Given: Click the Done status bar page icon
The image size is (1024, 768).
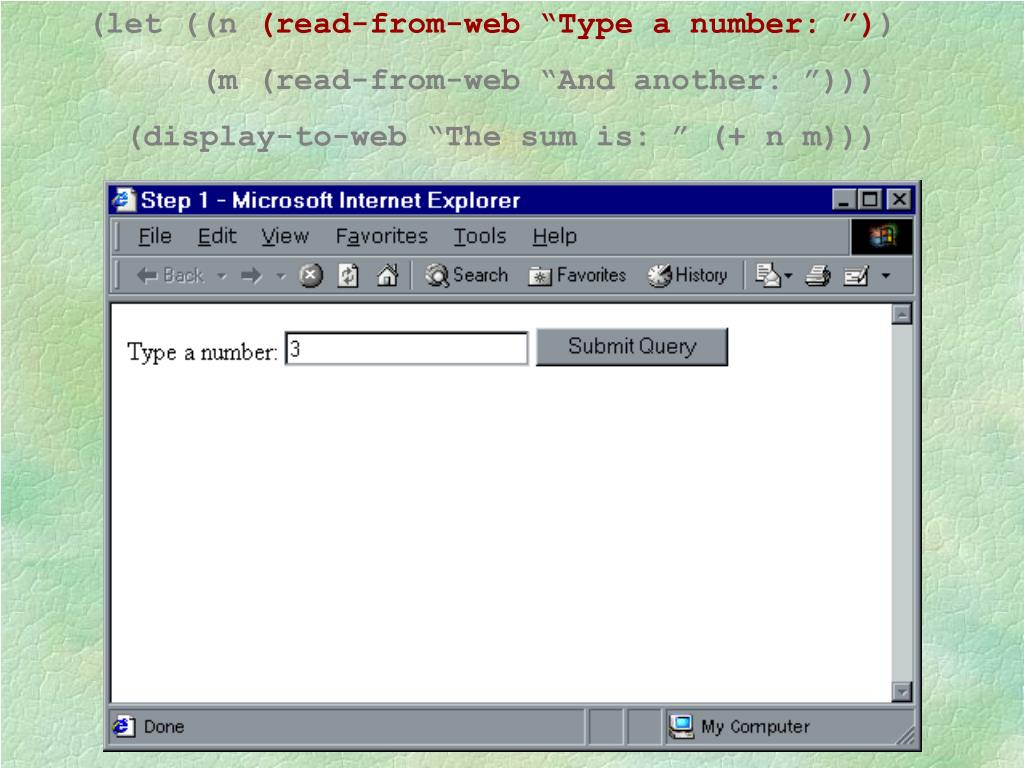Looking at the screenshot, I should 123,726.
